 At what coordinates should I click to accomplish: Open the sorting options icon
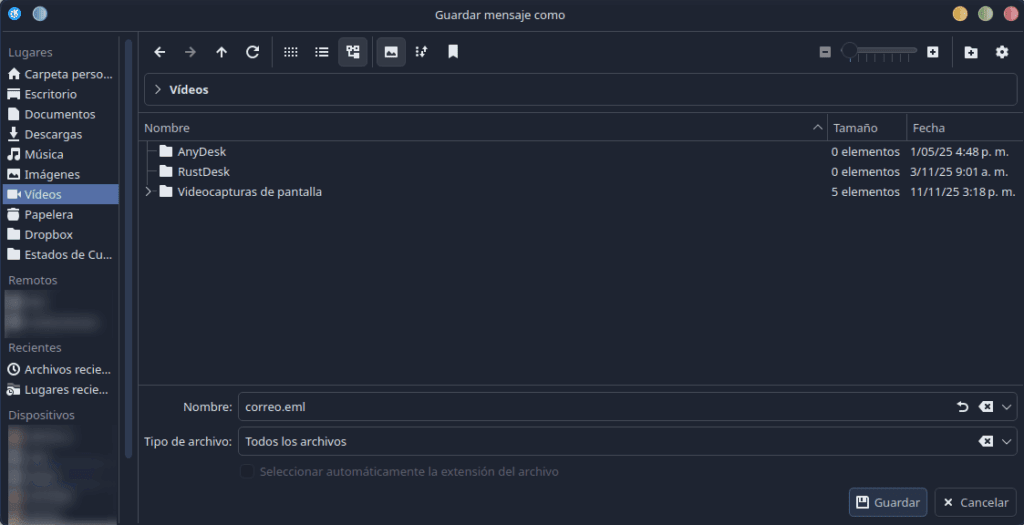421,52
